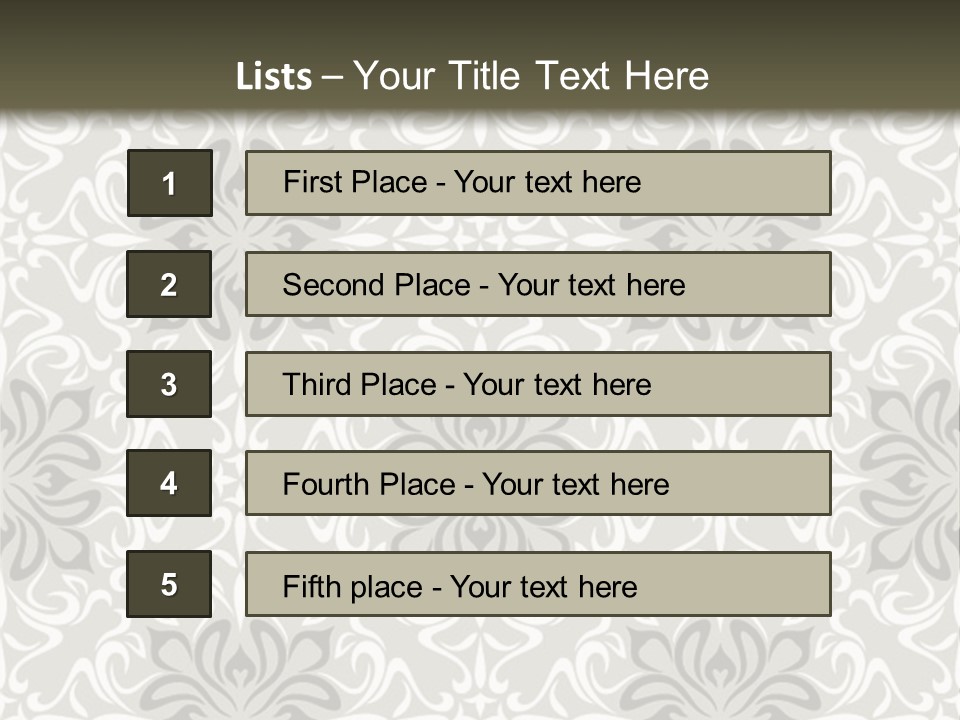Click the Second Place text bar
The image size is (960, 720).
click(x=538, y=284)
